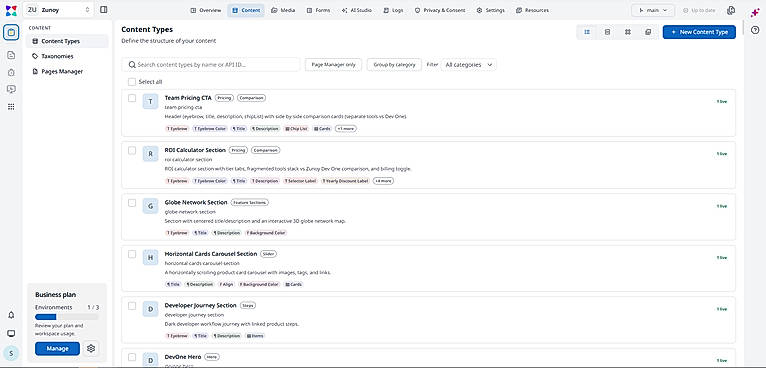Screen dimensions: 766x368
Task: Check the Globe Network Section checkbox
Action: (x=132, y=203)
